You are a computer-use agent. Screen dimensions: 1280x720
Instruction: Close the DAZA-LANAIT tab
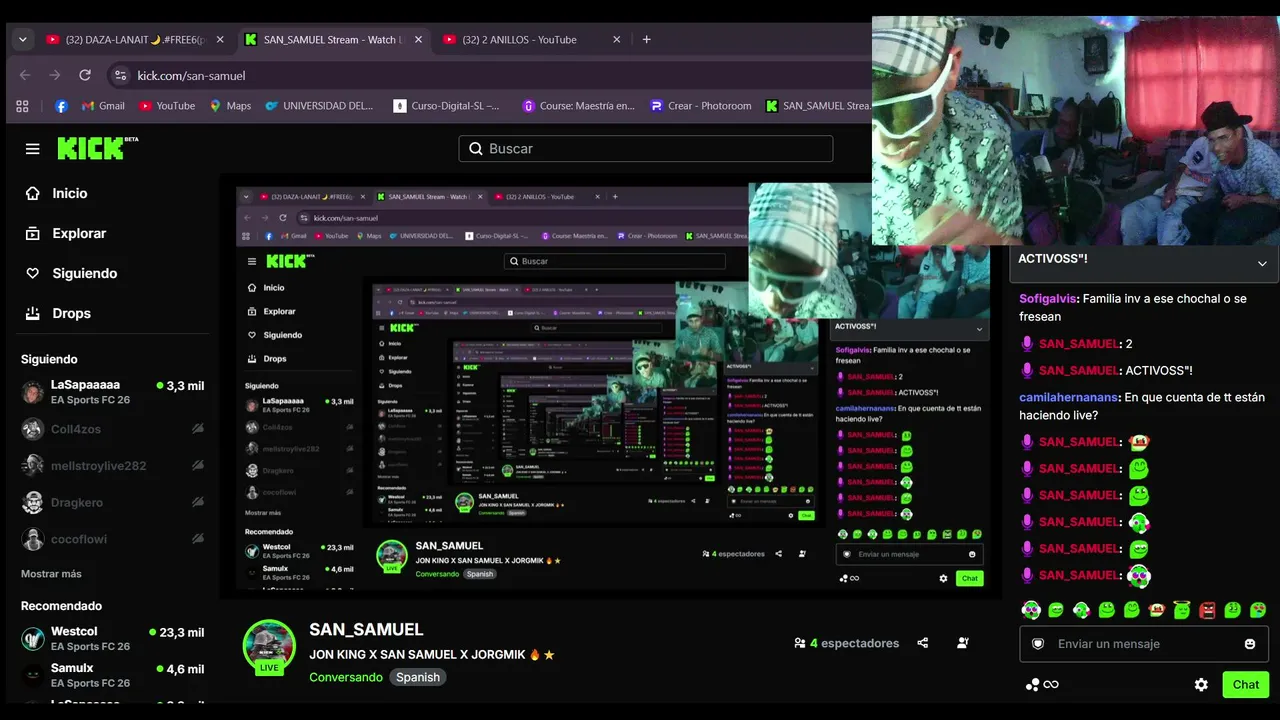click(220, 40)
